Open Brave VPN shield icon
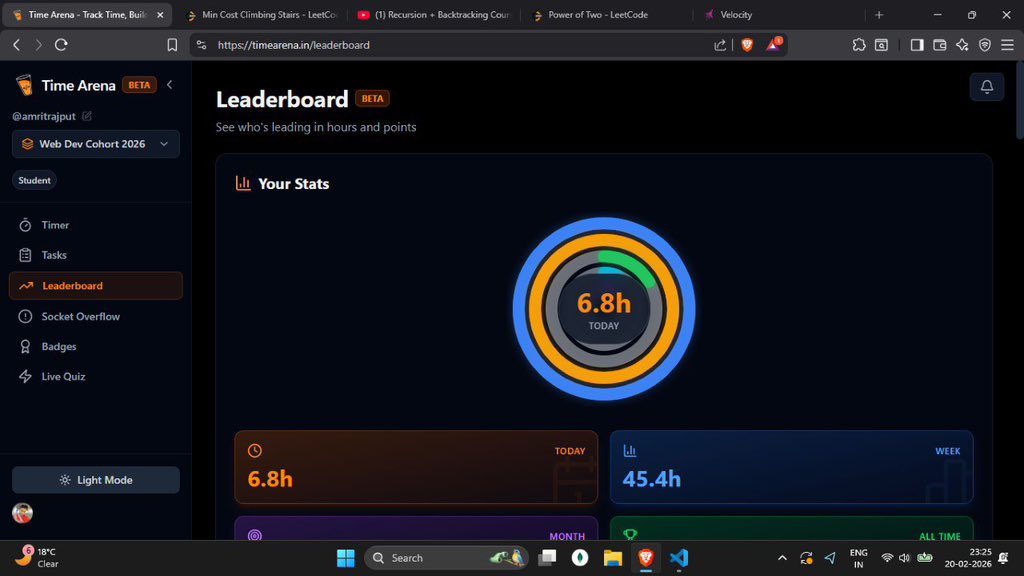This screenshot has width=1024, height=576. (x=985, y=44)
